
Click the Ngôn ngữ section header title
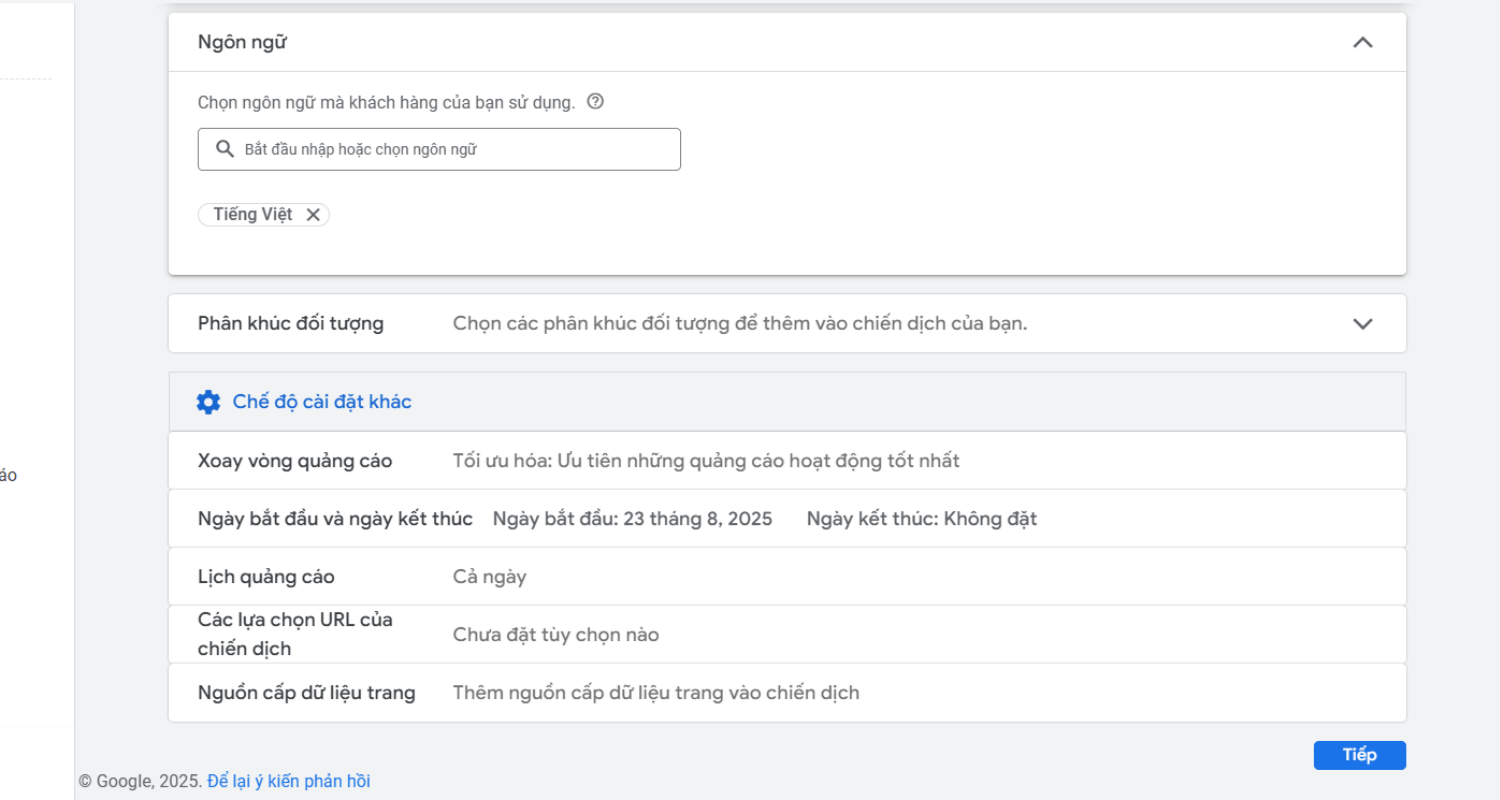click(x=243, y=42)
